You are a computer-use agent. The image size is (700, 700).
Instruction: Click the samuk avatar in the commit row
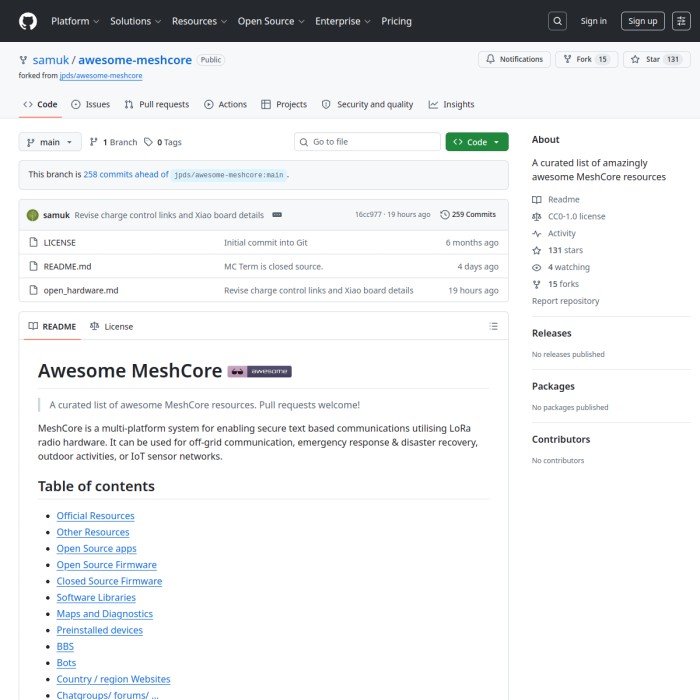tap(33, 215)
